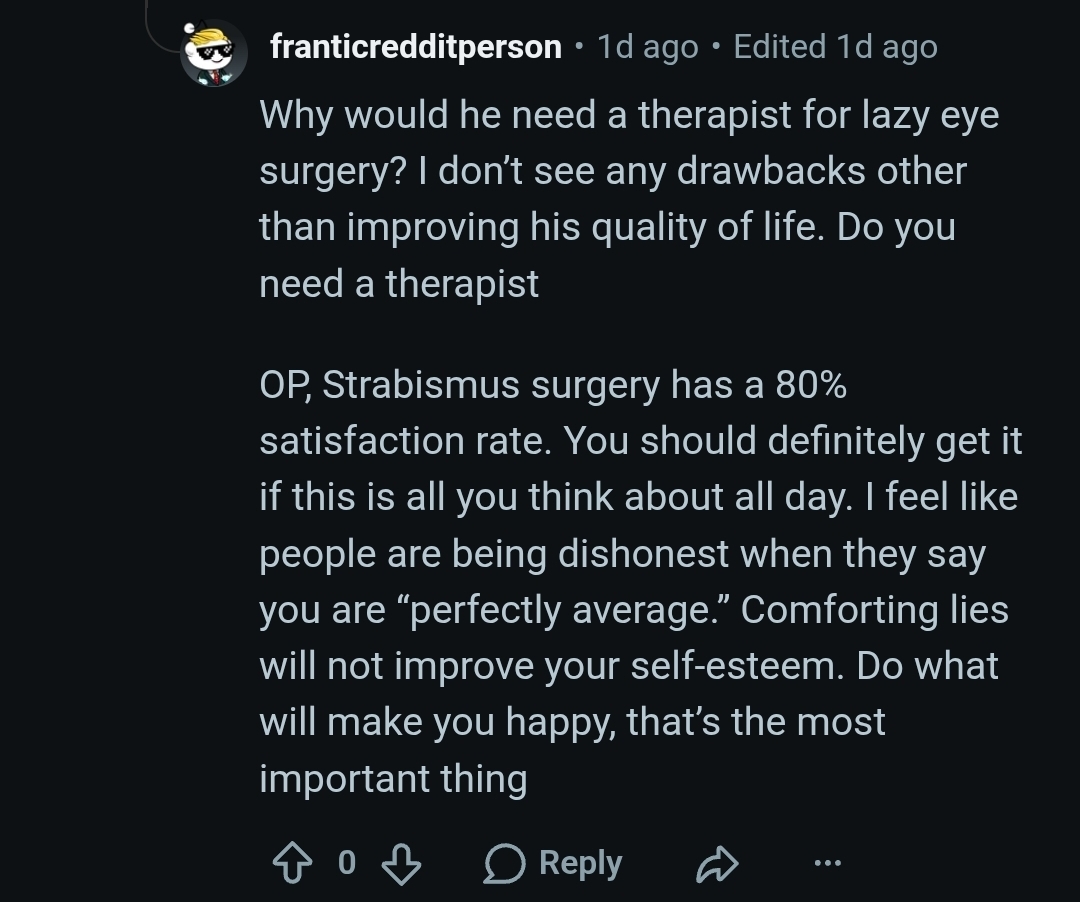
Task: Click the "1d ago" comment timestamp
Action: pos(647,47)
